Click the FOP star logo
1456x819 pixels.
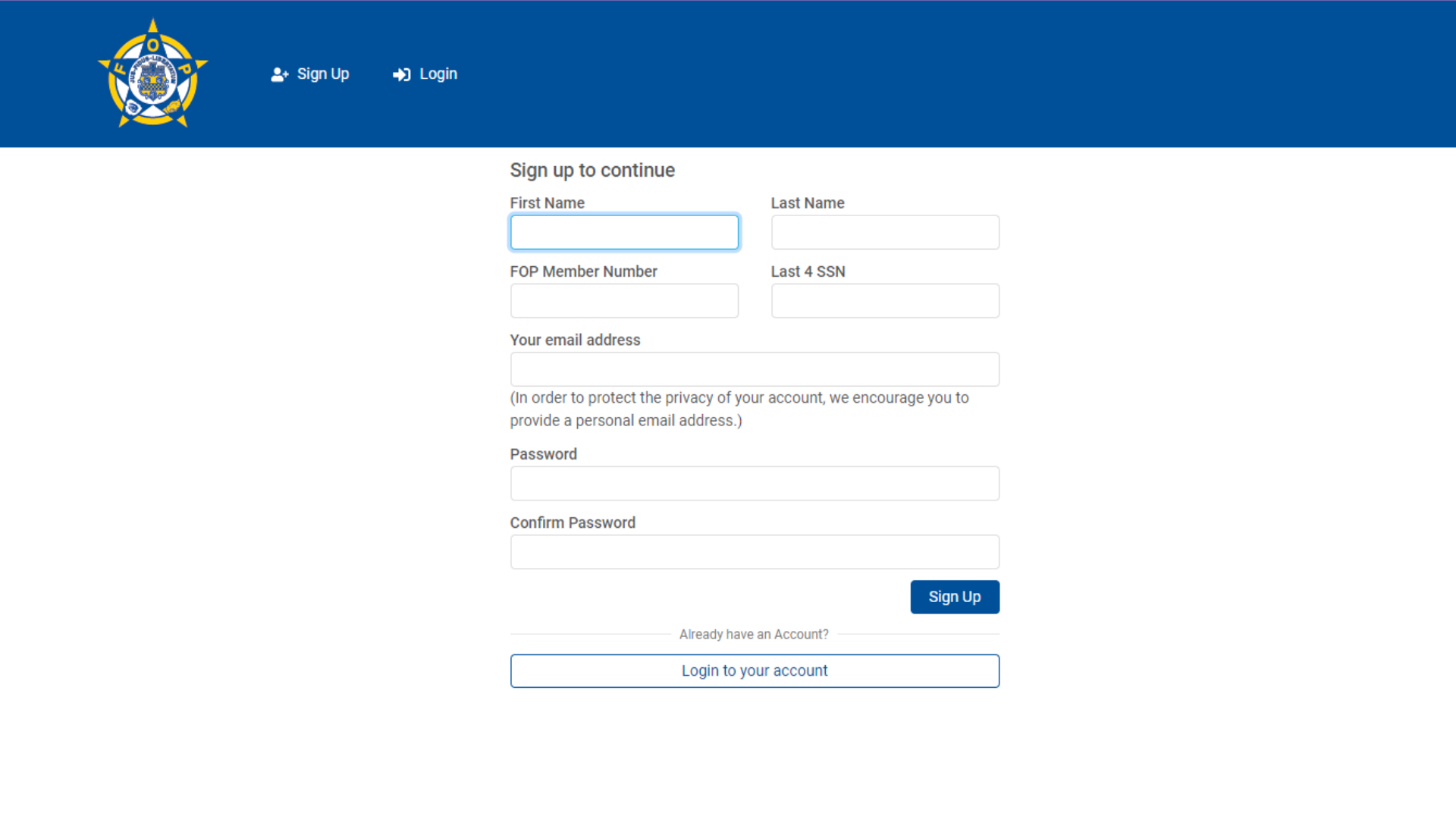[153, 74]
